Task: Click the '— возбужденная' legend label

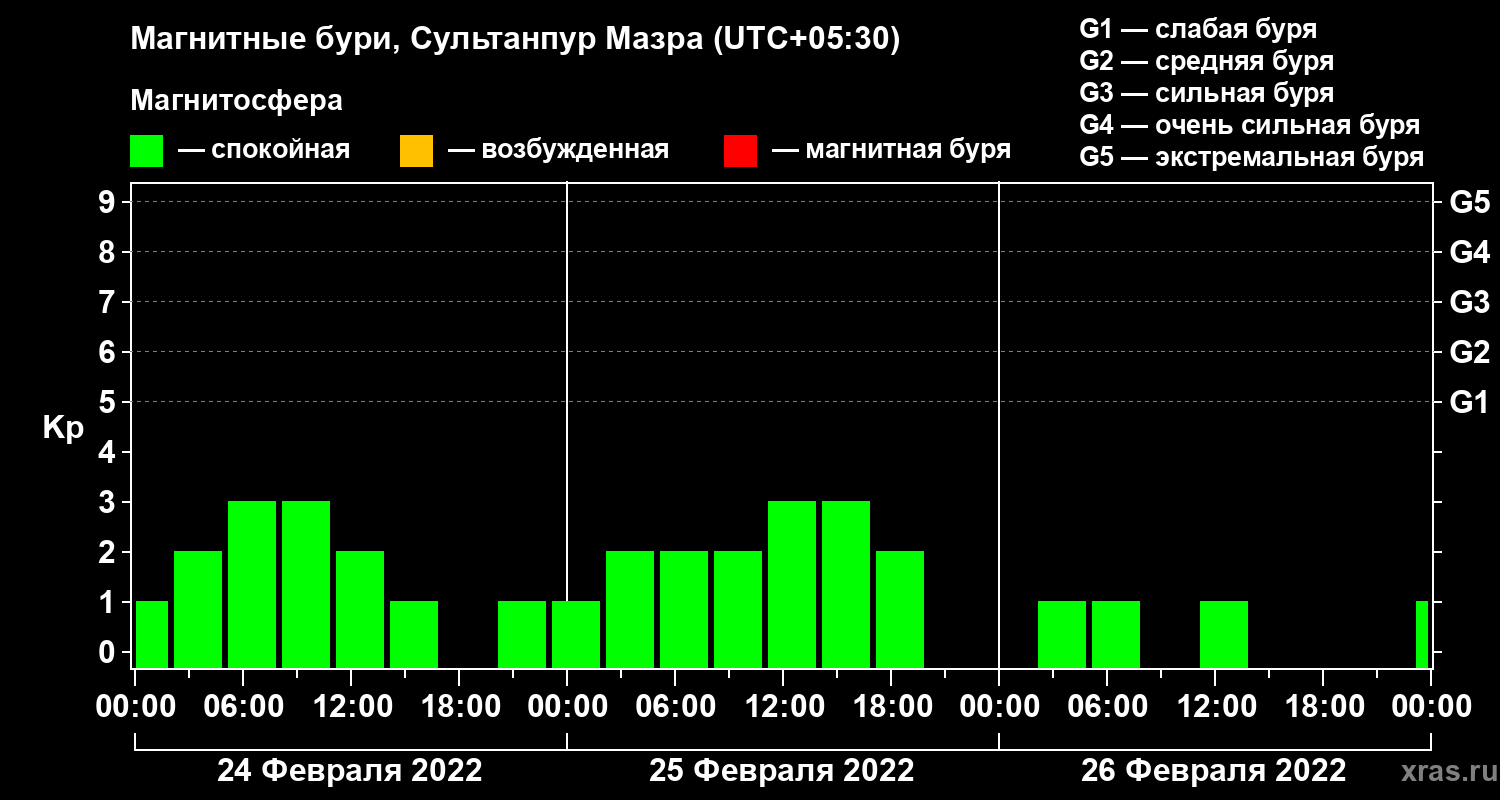Action: pos(558,151)
